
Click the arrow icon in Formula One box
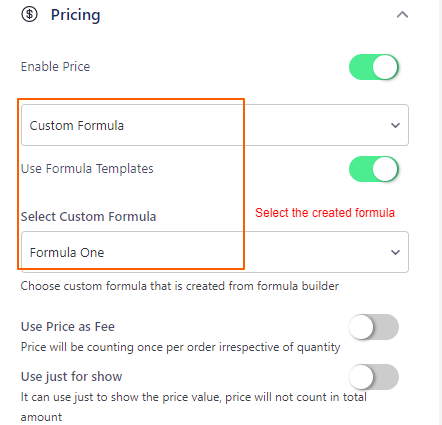395,252
